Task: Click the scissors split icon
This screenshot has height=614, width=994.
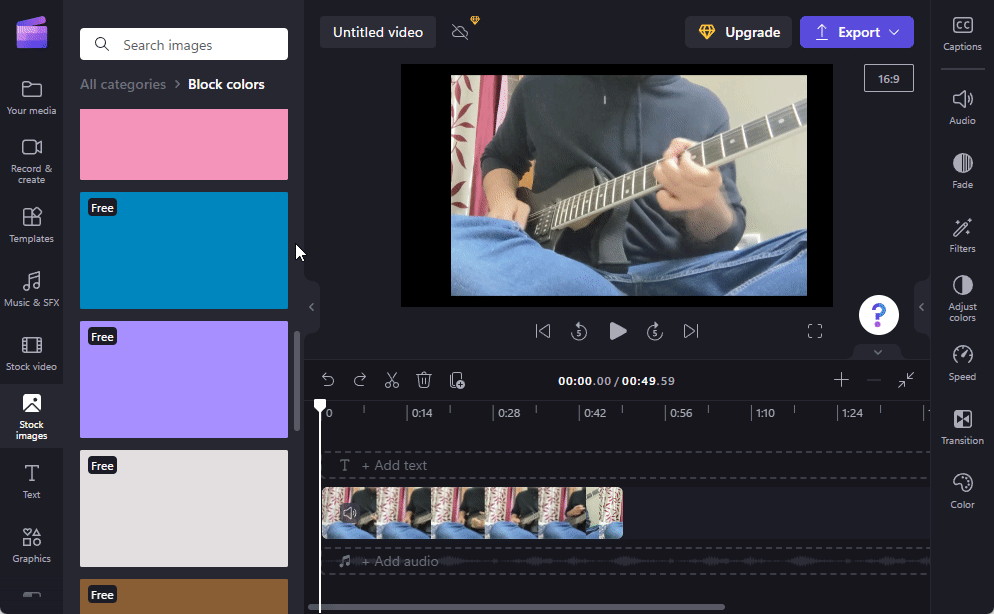Action: tap(392, 380)
